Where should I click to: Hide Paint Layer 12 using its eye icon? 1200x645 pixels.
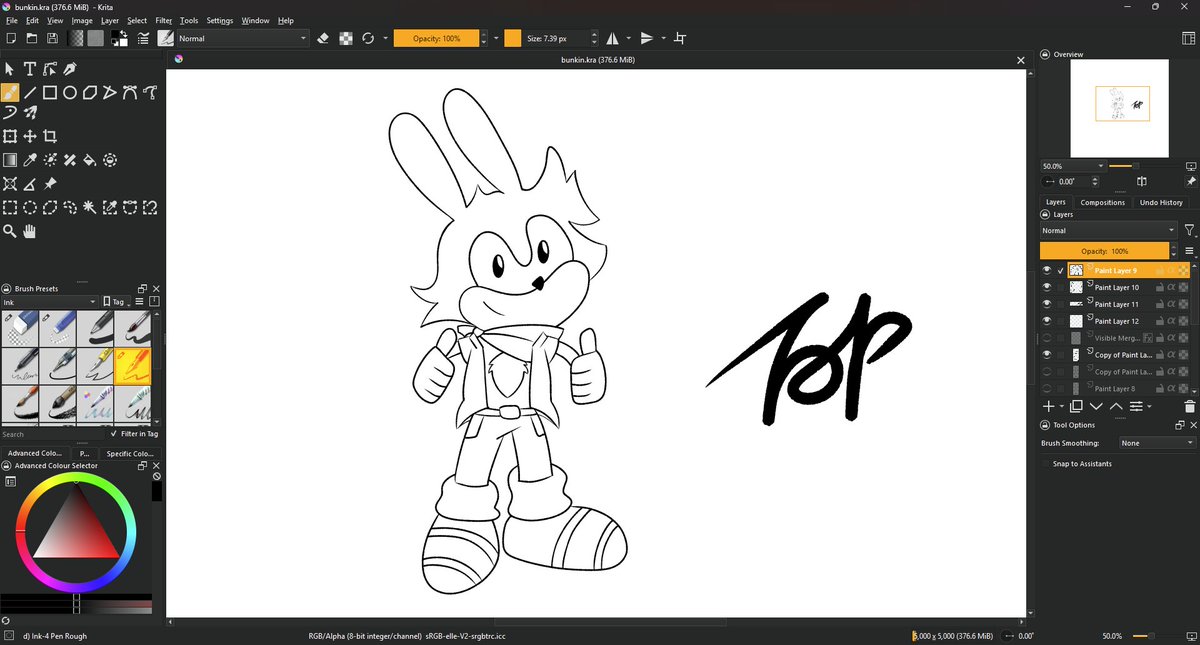(1047, 321)
